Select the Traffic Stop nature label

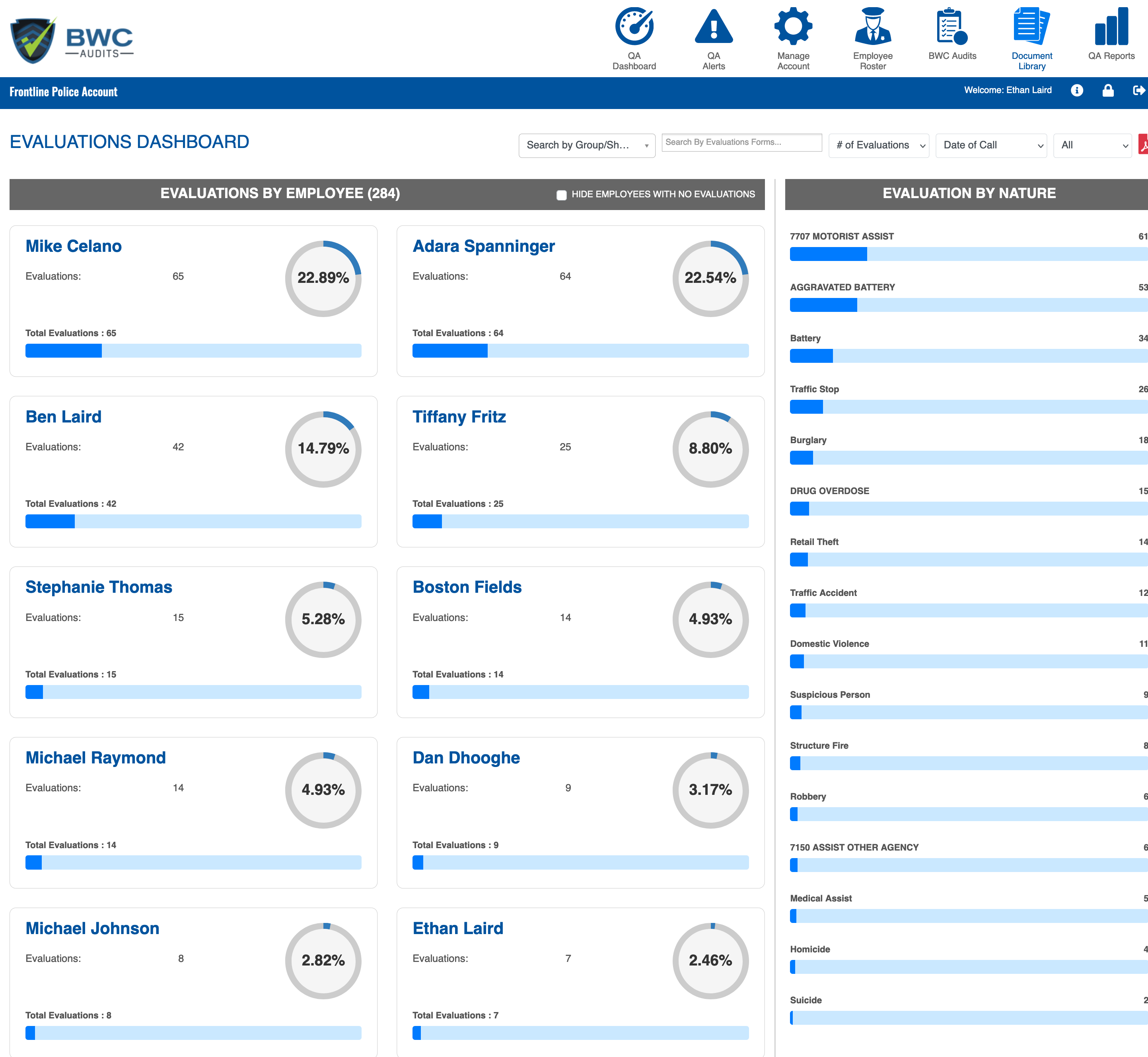(x=814, y=389)
